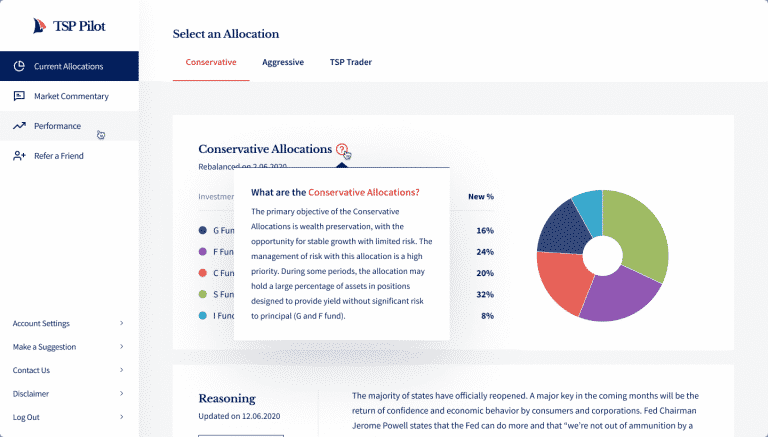The width and height of the screenshot is (768, 437).
Task: Click the F Fund purple legend dot
Action: (203, 251)
